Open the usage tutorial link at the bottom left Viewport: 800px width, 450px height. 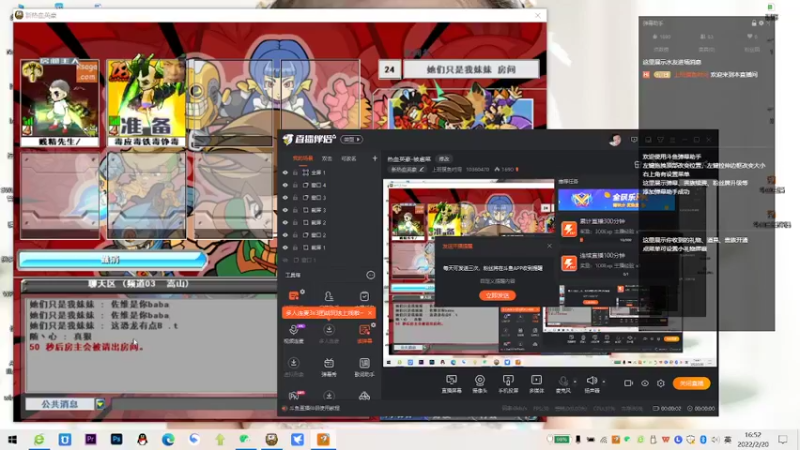pos(312,408)
